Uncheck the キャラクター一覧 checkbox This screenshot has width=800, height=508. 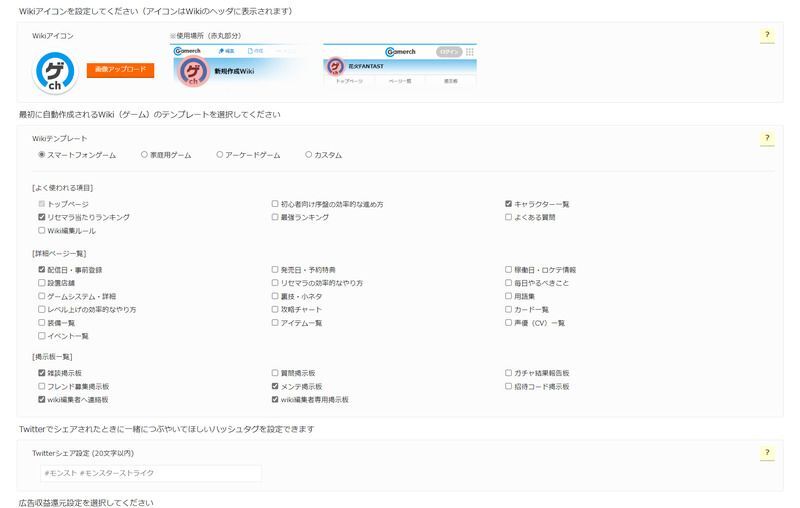(509, 204)
